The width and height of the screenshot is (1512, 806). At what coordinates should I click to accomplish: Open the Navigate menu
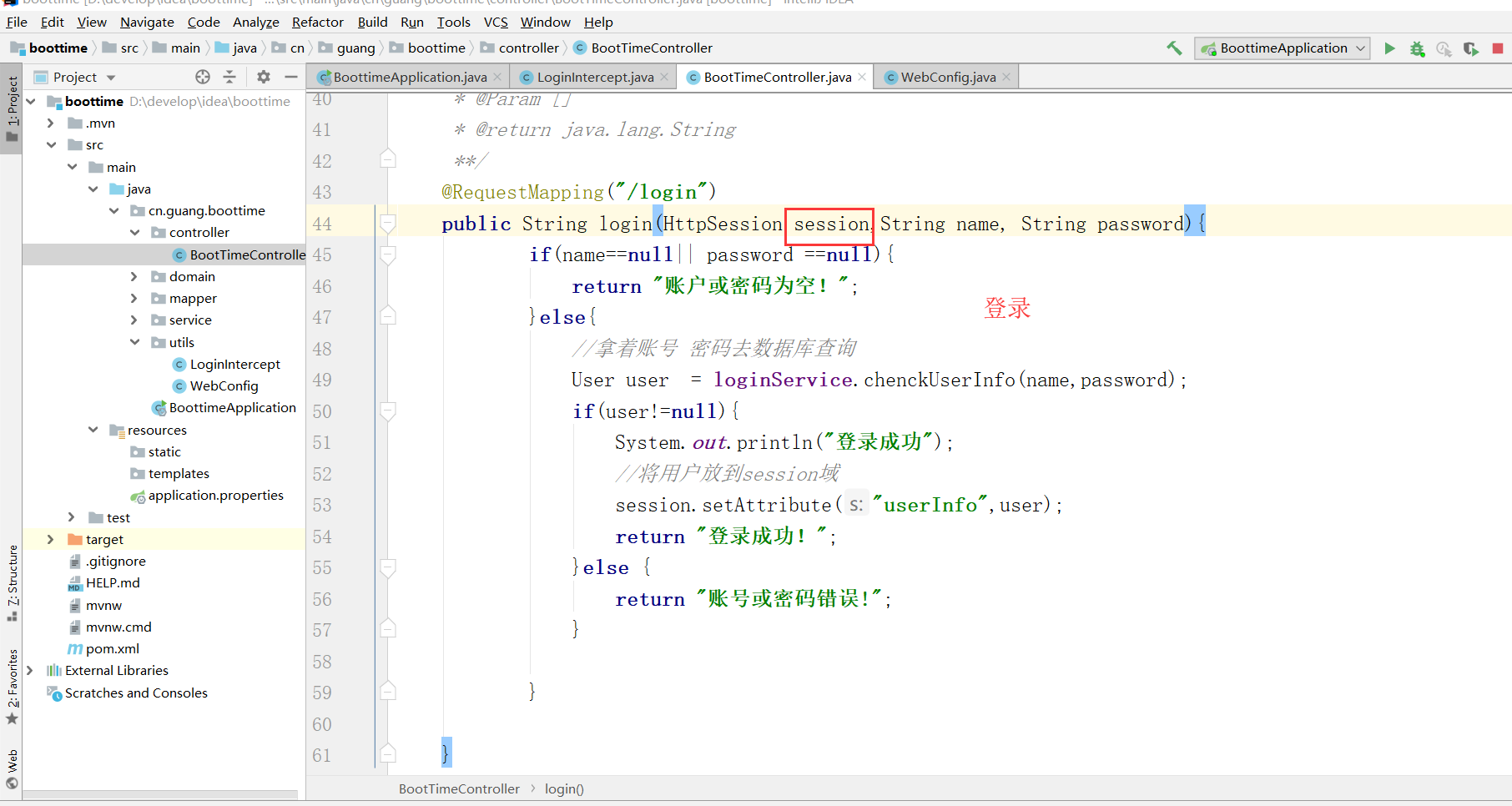pos(147,22)
